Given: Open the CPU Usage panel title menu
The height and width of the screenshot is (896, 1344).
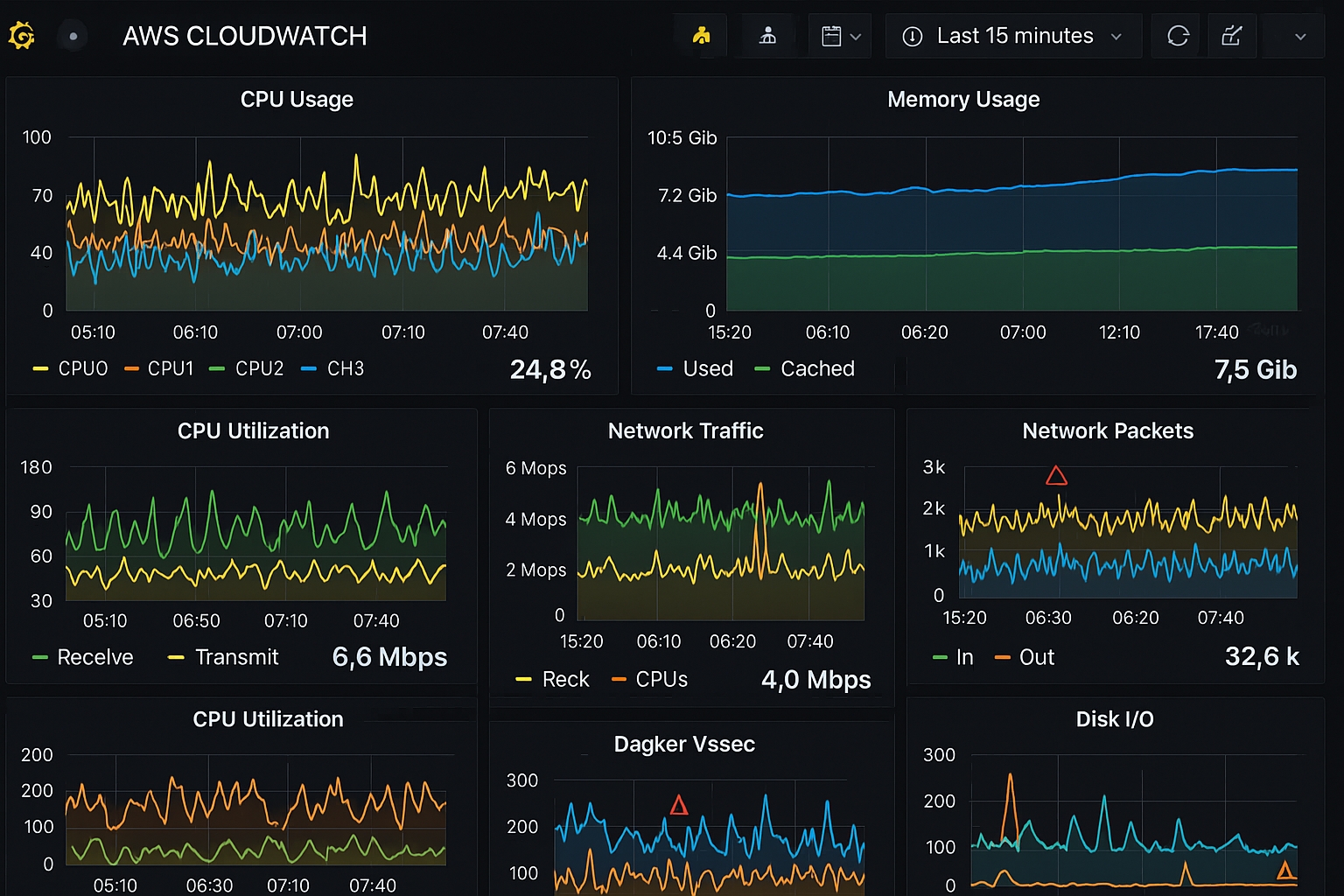Looking at the screenshot, I should coord(297,100).
